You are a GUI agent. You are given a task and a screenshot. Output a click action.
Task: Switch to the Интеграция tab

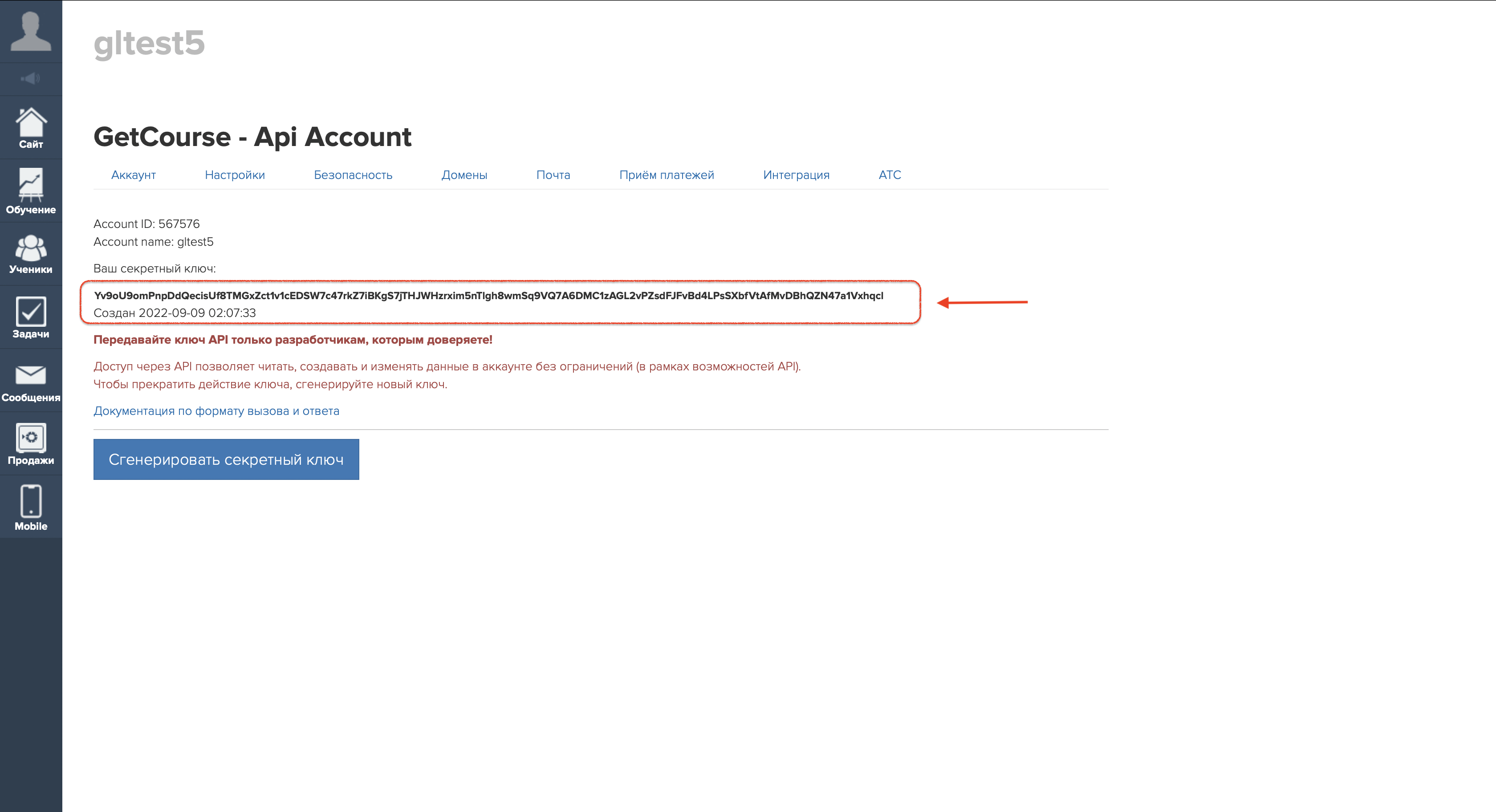coord(796,175)
